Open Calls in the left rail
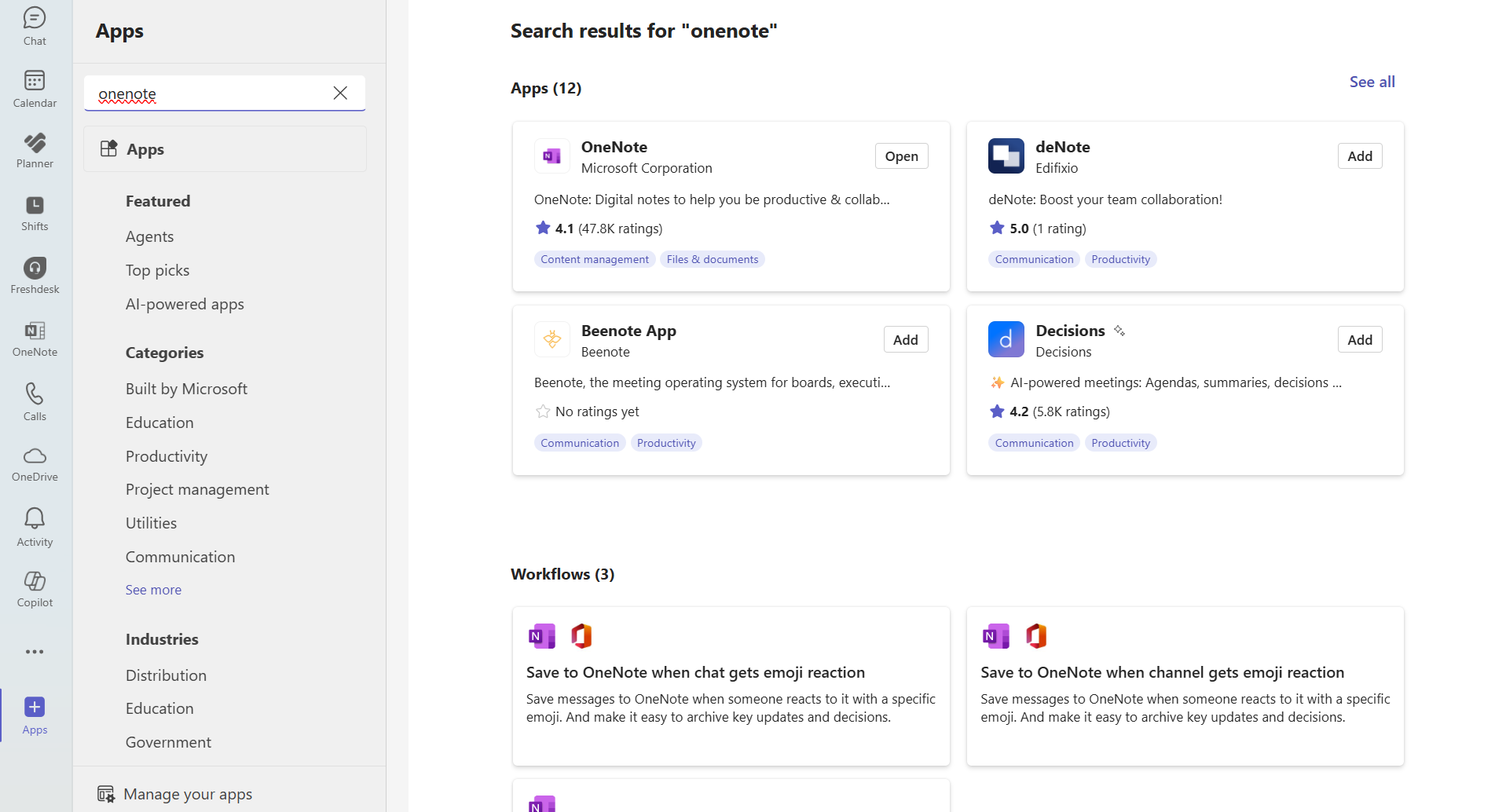 pyautogui.click(x=35, y=401)
